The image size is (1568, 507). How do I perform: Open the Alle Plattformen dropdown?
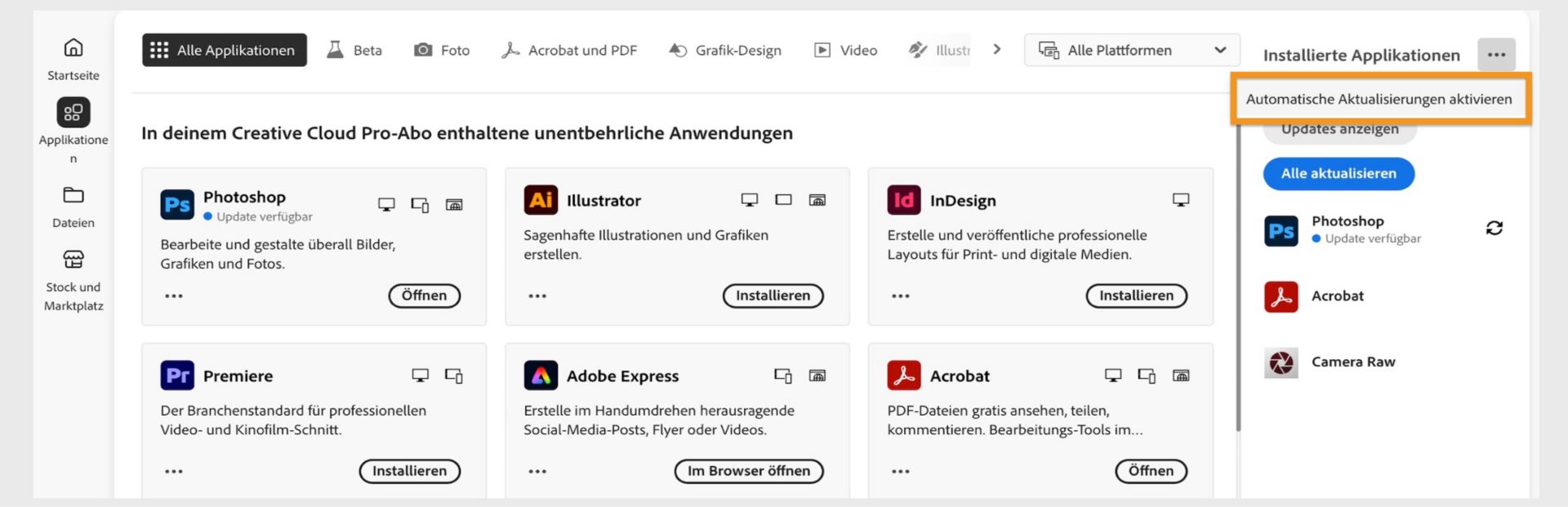click(1132, 50)
